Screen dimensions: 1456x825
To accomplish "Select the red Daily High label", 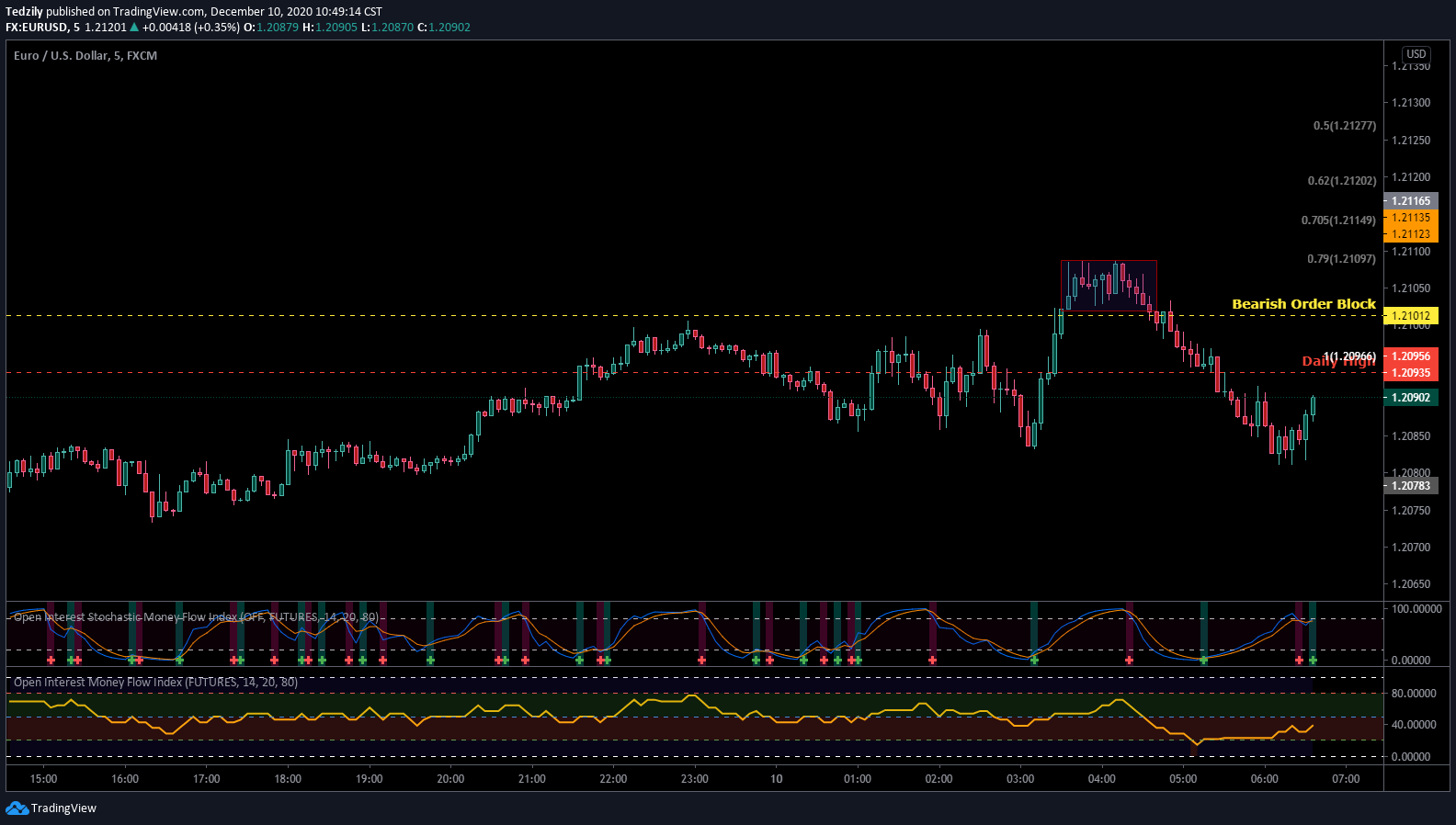I will point(1338,361).
